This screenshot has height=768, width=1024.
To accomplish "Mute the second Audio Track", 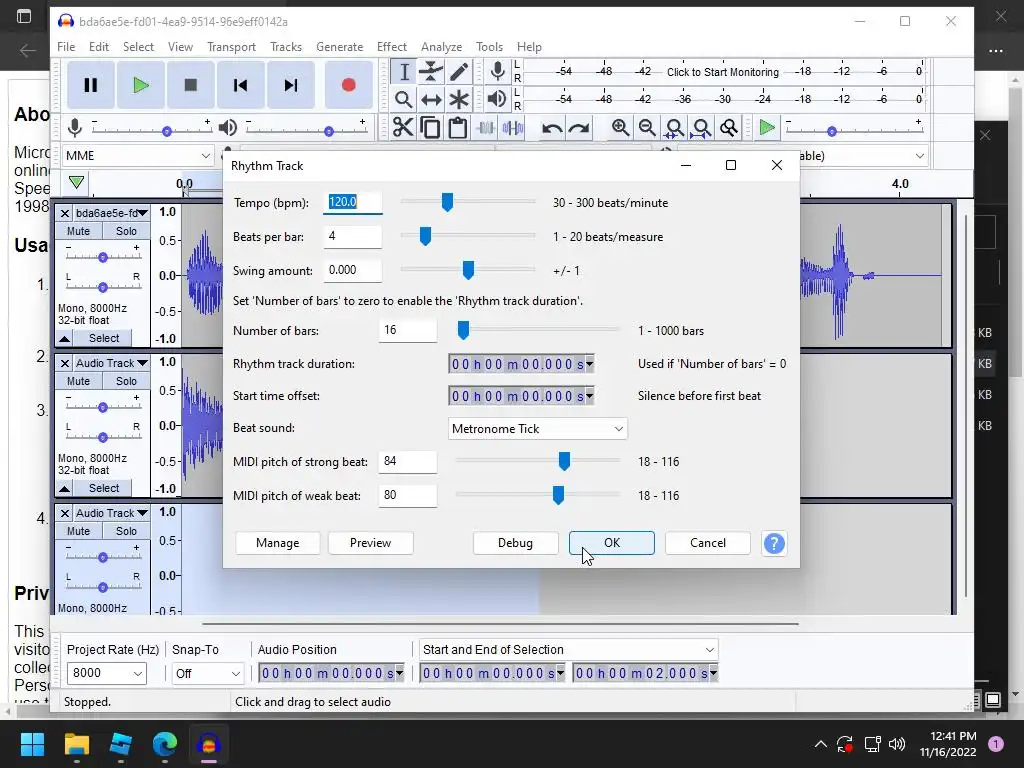I will click(x=78, y=381).
